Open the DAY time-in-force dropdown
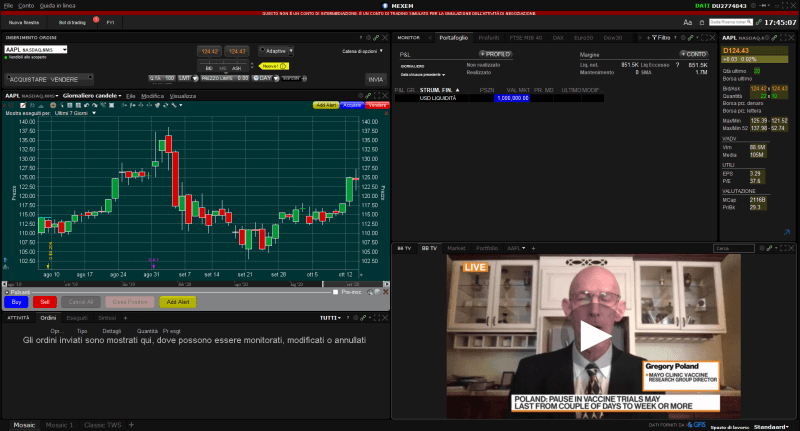The image size is (800, 431). pos(276,79)
